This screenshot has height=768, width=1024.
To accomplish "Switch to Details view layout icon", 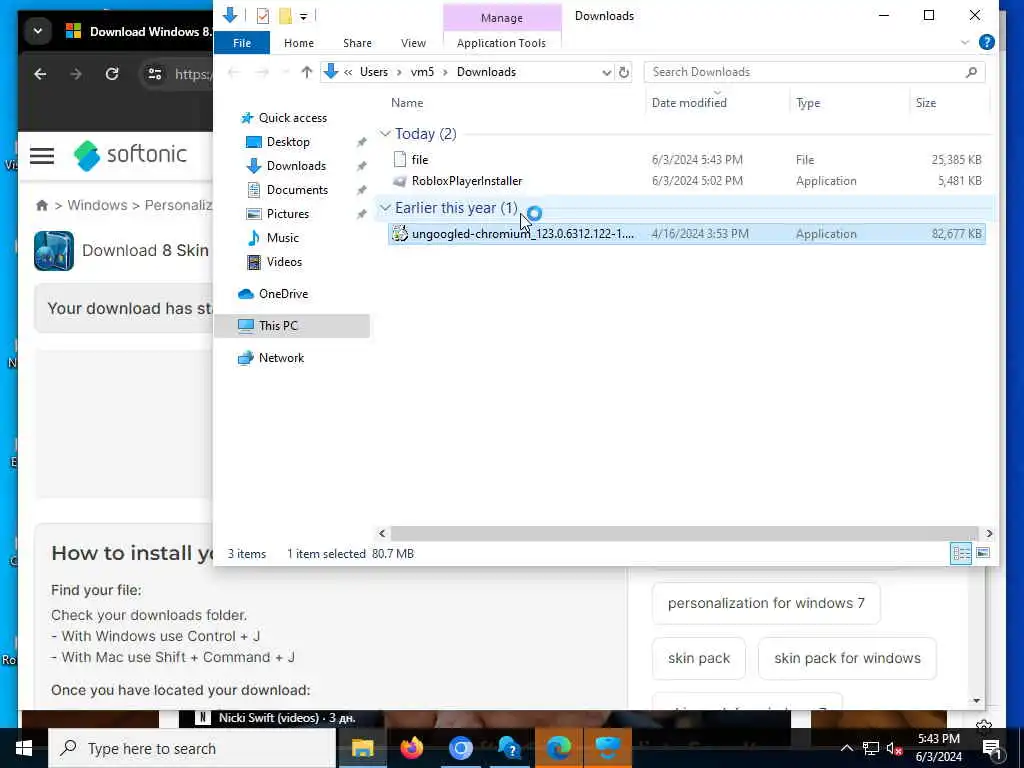I will [x=961, y=554].
